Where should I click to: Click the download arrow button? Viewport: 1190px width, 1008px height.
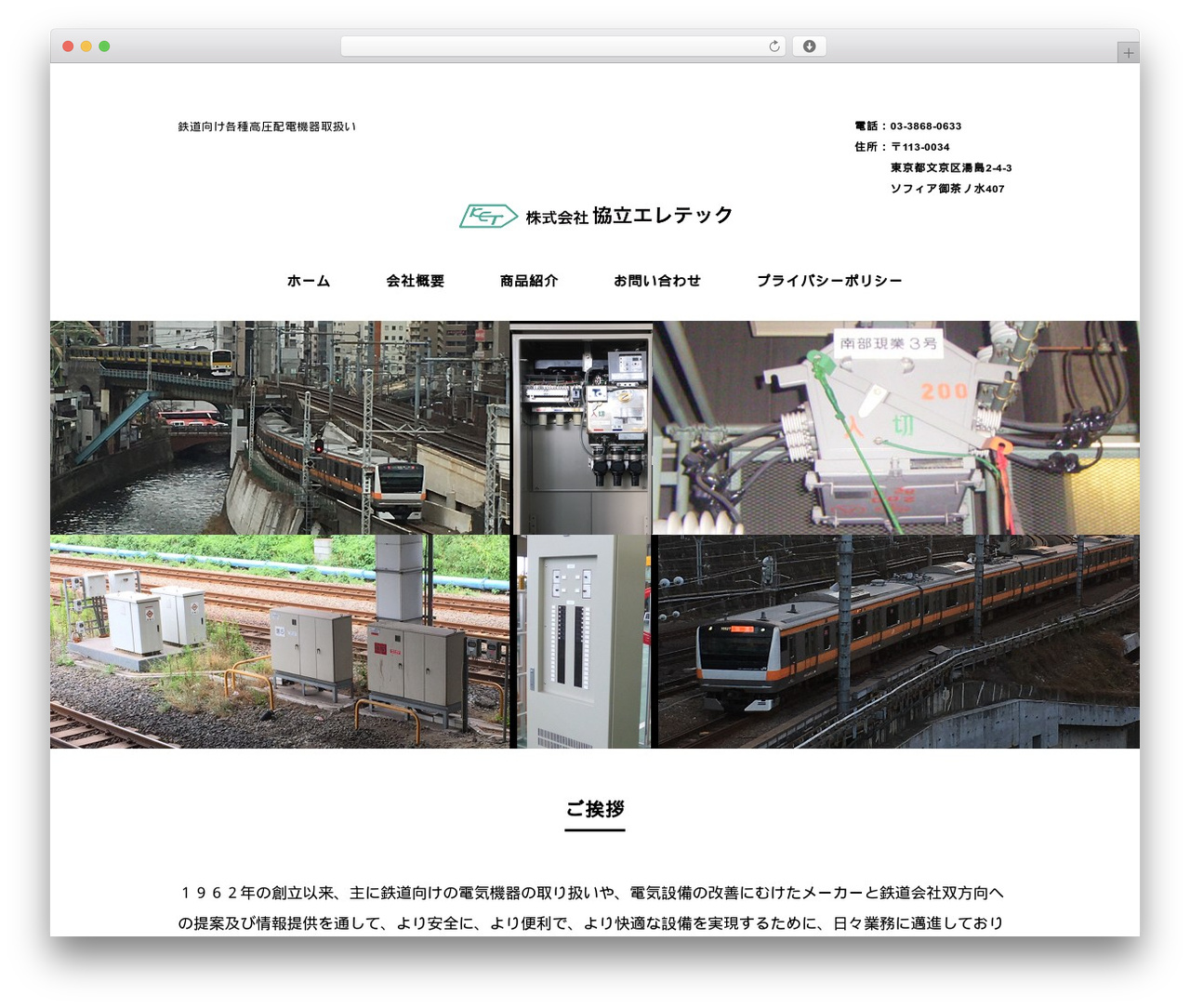pyautogui.click(x=809, y=46)
